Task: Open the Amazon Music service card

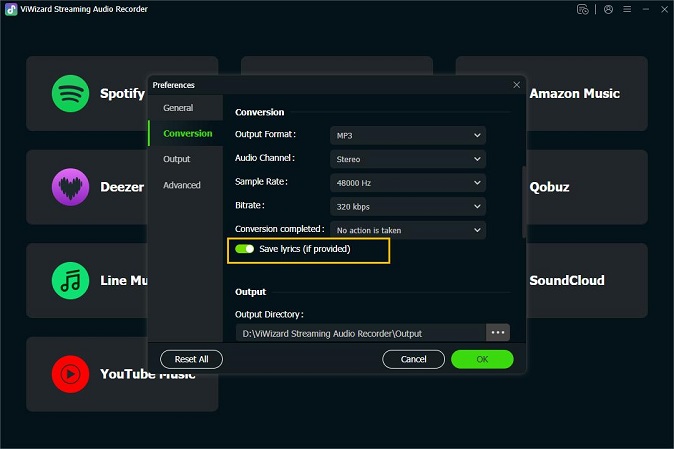Action: [587, 93]
